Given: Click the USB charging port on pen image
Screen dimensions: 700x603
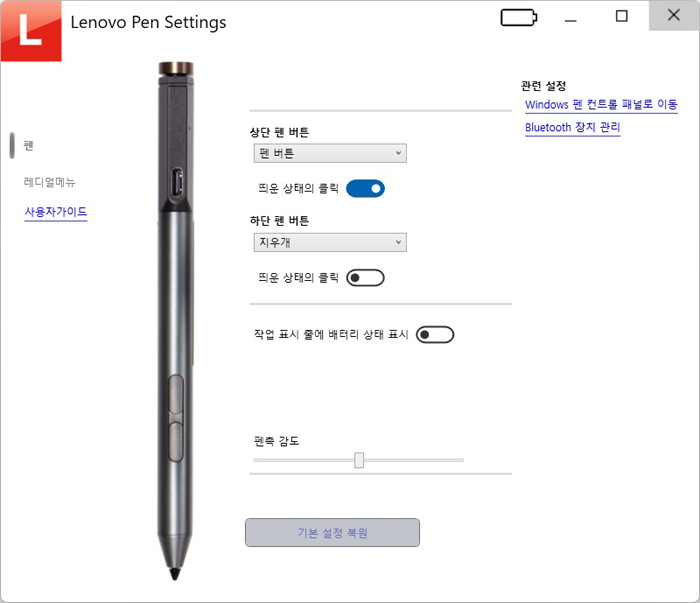Looking at the screenshot, I should tap(177, 182).
